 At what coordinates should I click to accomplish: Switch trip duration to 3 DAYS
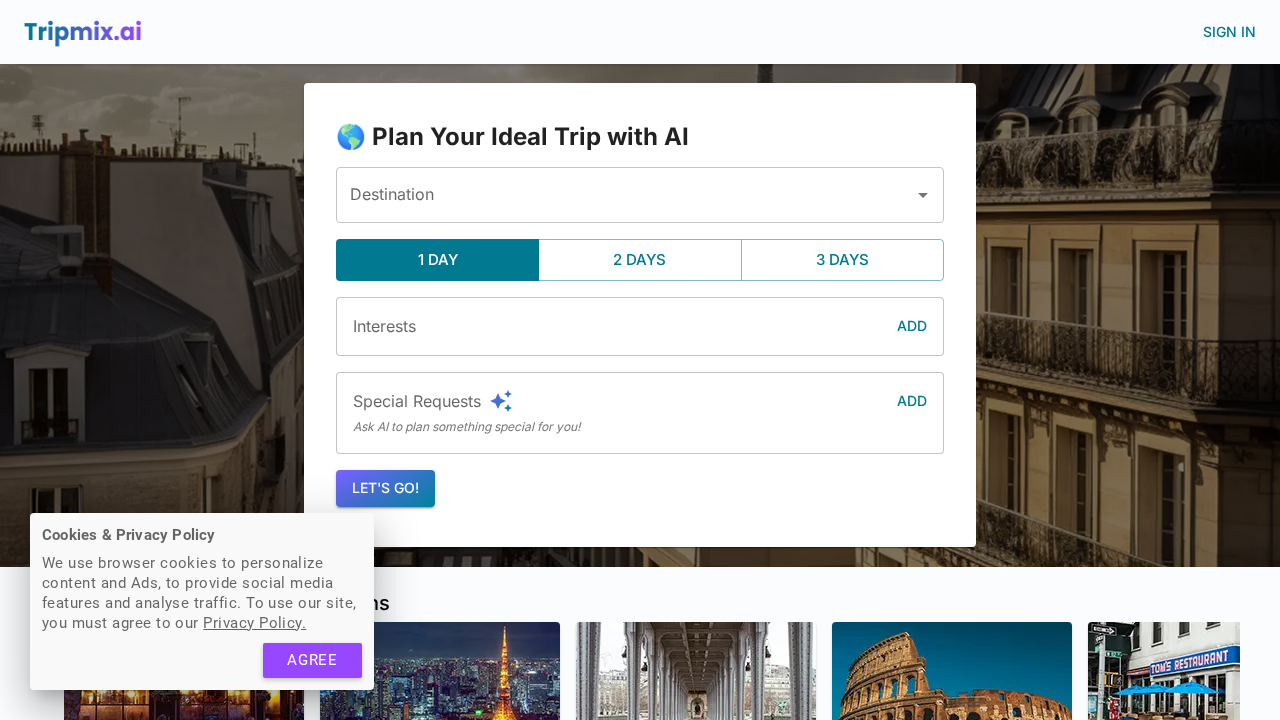point(842,259)
